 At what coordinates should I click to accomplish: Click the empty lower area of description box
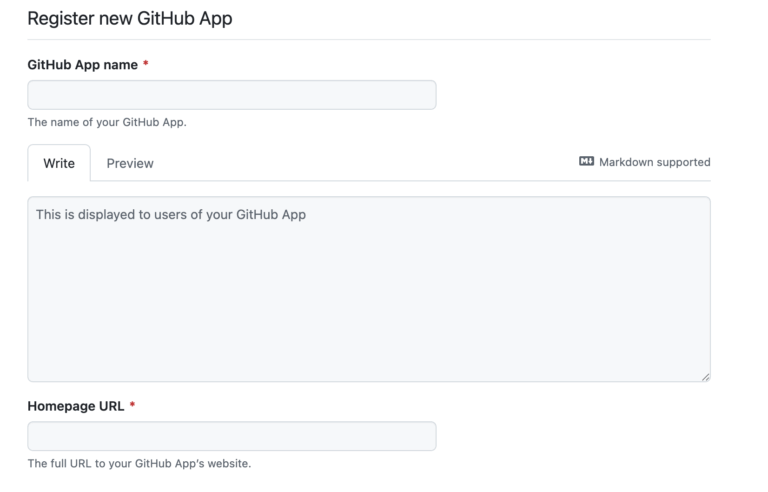[368, 320]
